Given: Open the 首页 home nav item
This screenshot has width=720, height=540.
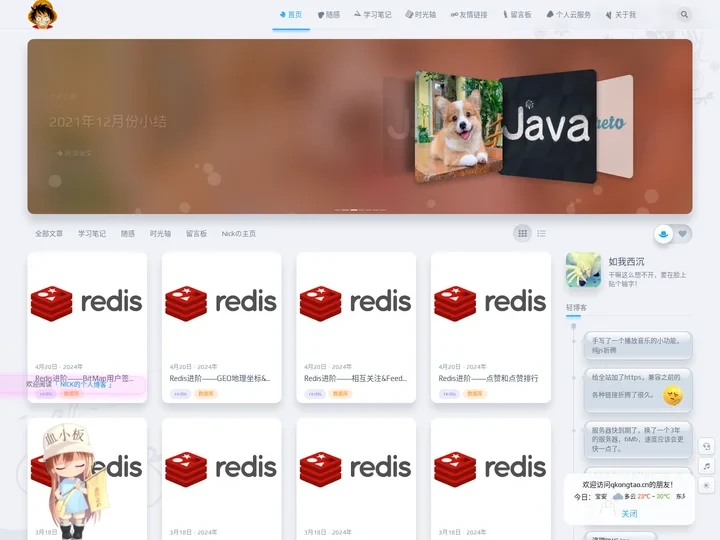Looking at the screenshot, I should tap(291, 15).
